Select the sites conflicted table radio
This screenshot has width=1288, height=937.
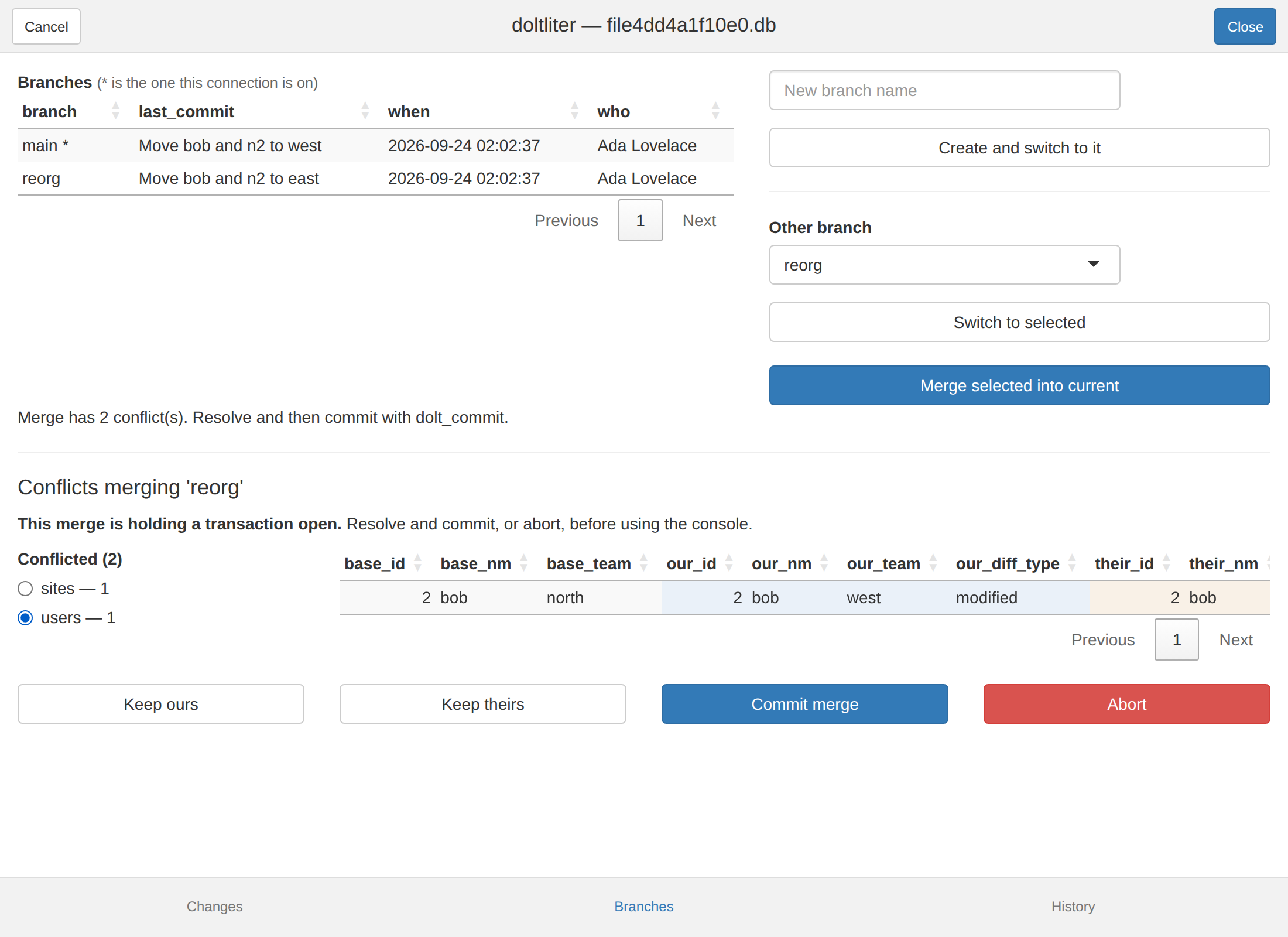coord(25,589)
